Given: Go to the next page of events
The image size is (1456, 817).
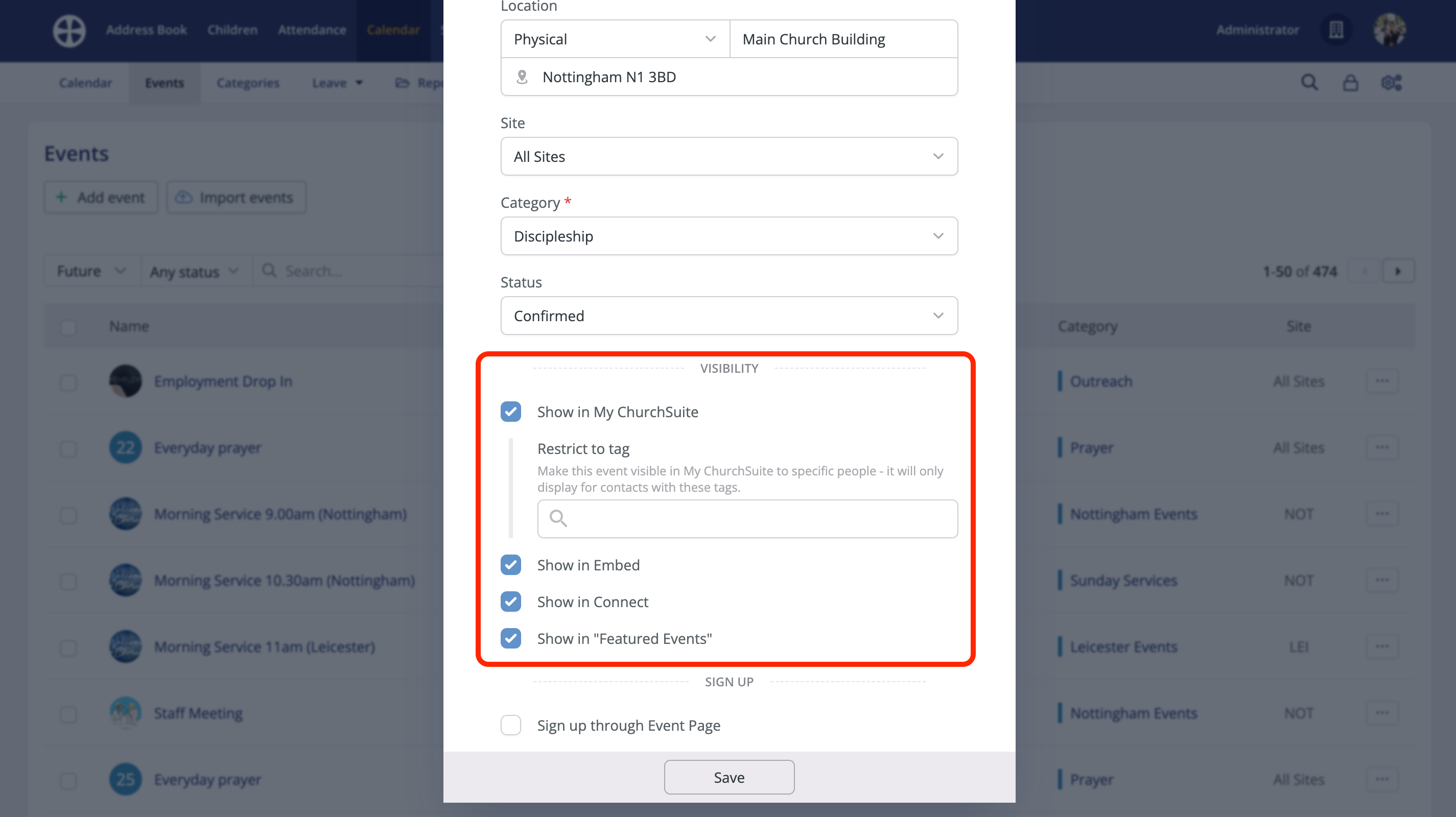Looking at the screenshot, I should point(1398,271).
